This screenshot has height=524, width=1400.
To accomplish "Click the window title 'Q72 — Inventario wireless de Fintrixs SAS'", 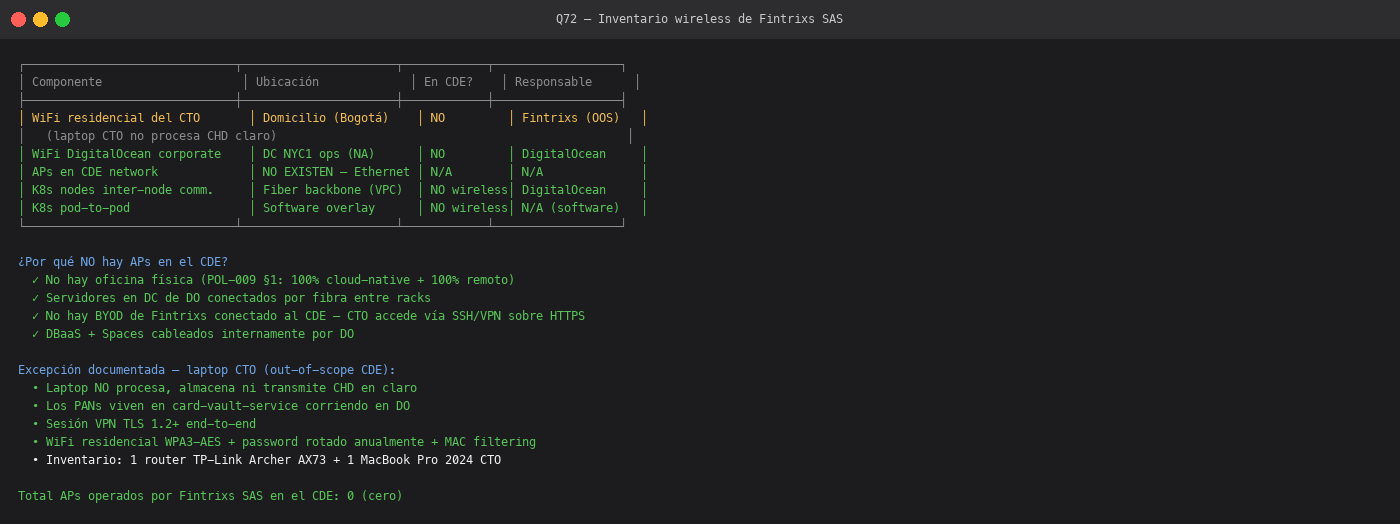I will [x=699, y=19].
